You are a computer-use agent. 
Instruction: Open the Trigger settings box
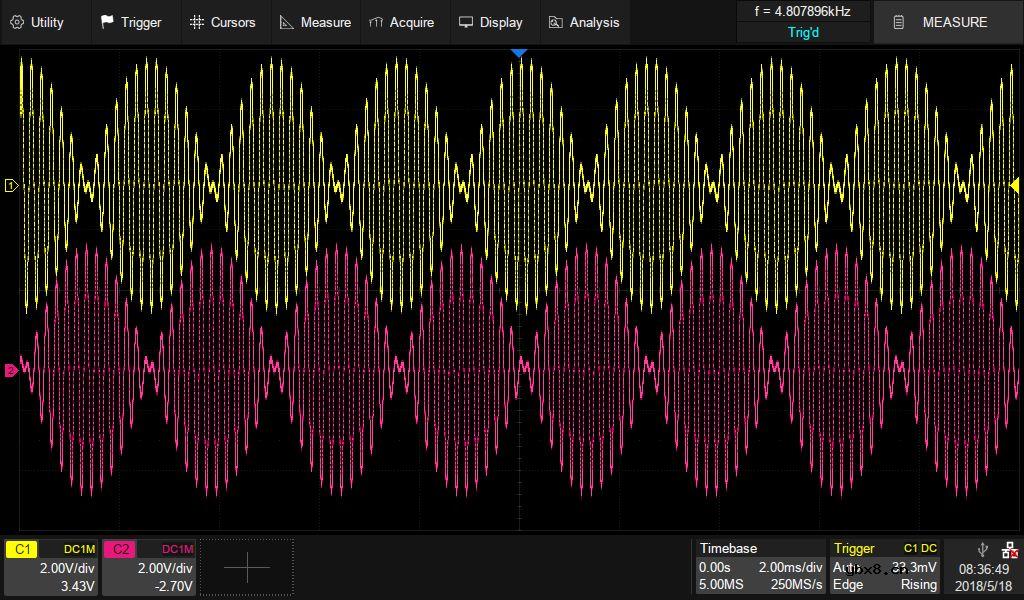pyautogui.click(x=886, y=567)
